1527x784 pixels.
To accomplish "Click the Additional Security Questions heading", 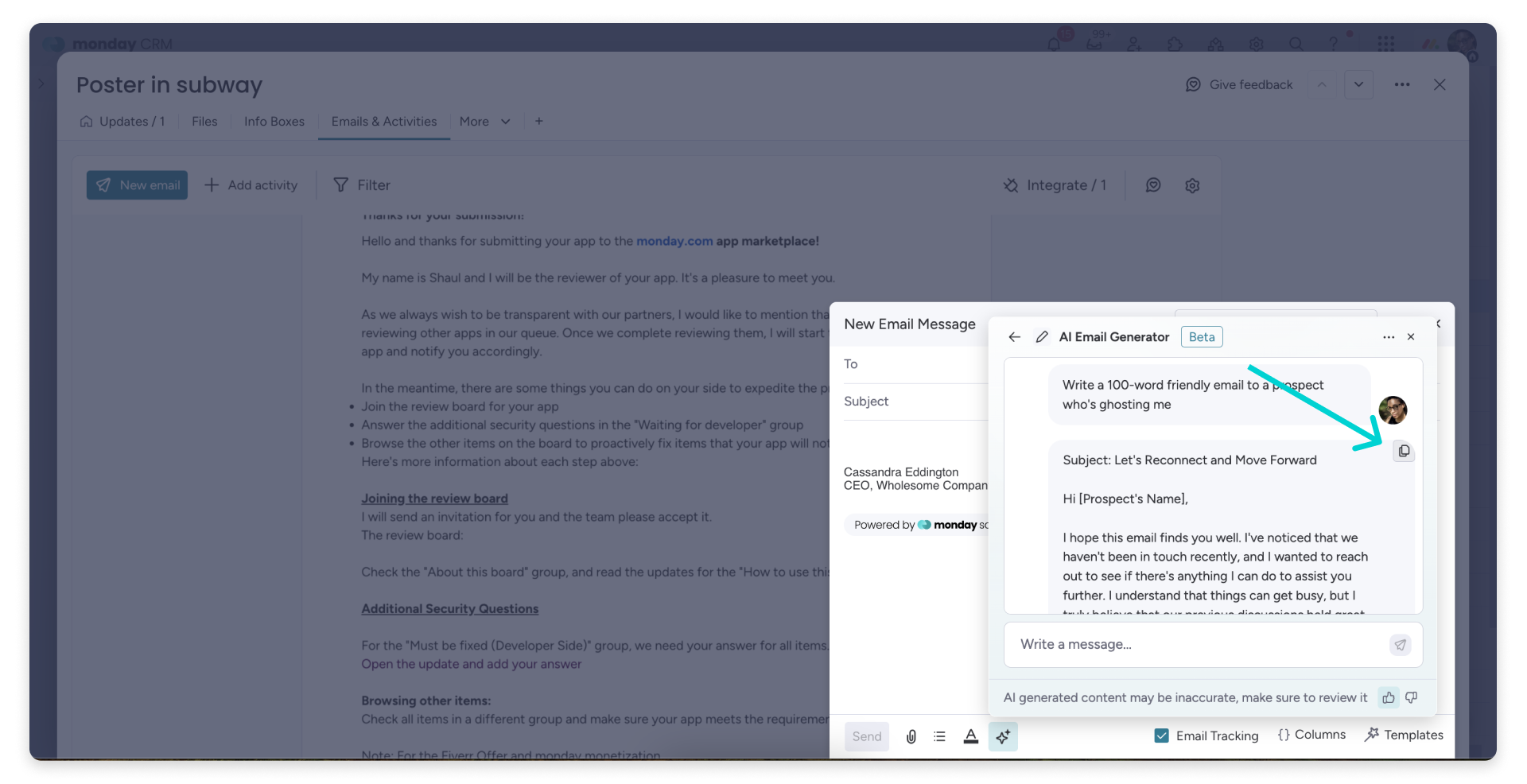I will (449, 609).
